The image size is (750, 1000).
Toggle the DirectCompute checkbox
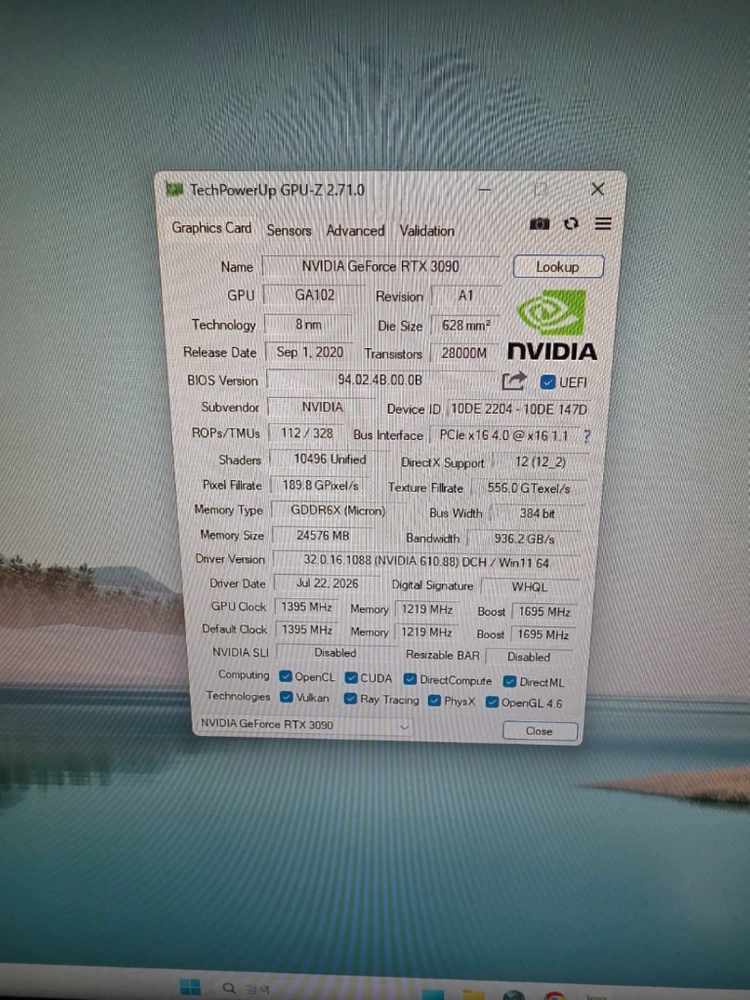tap(410, 680)
